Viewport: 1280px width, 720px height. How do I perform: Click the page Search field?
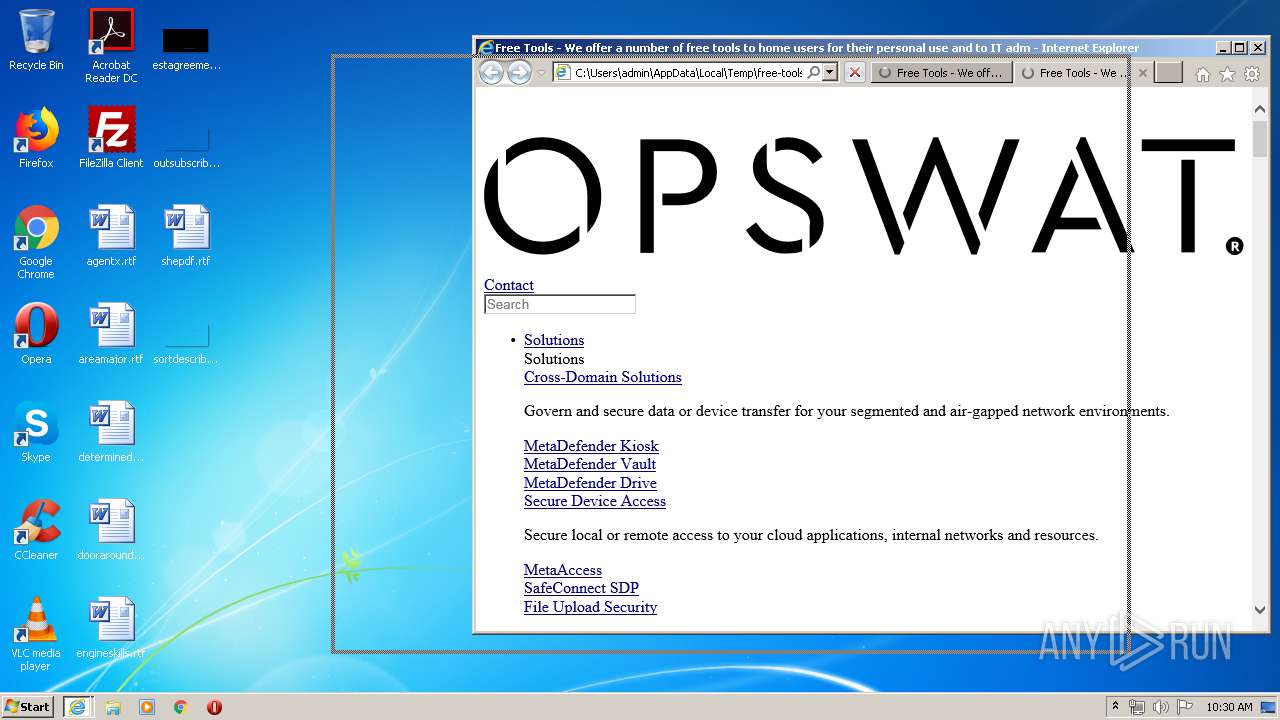point(560,304)
